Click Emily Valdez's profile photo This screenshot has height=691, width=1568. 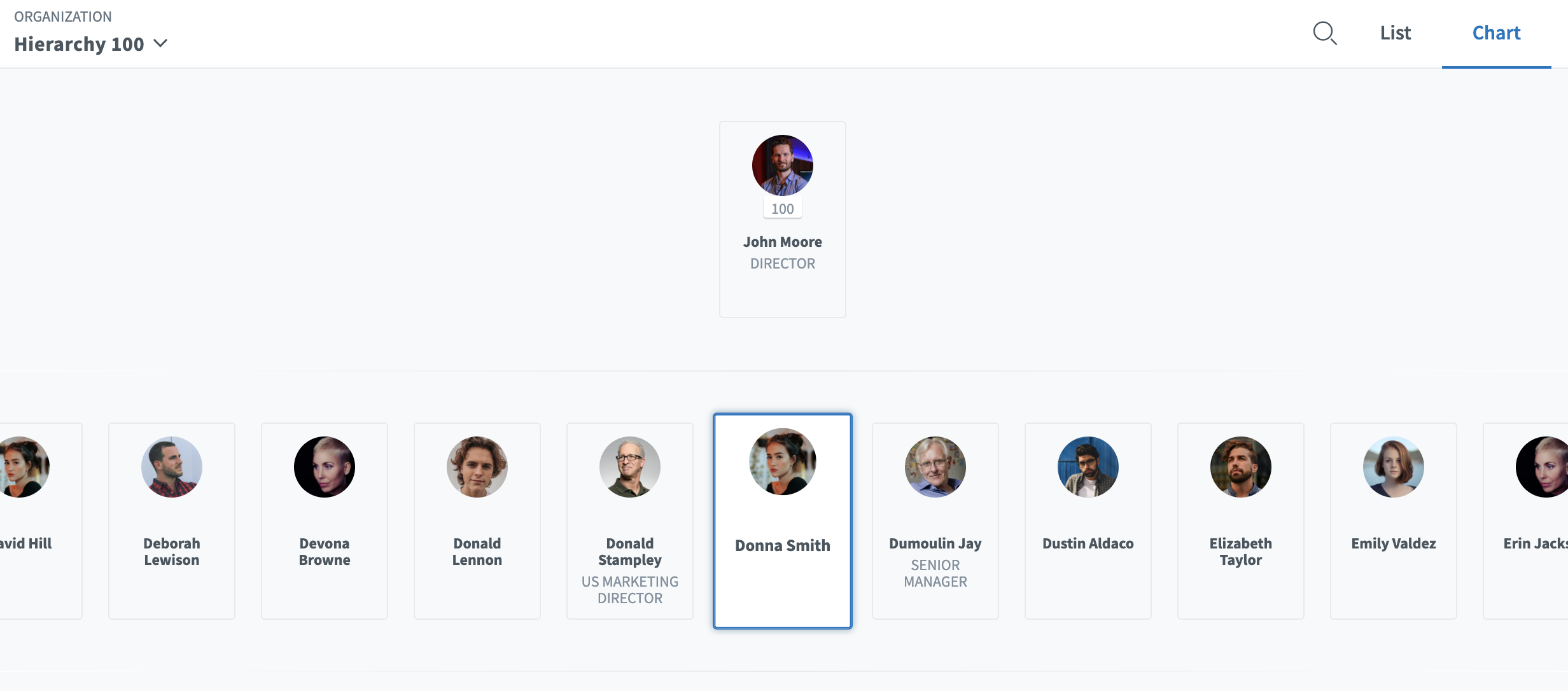[1393, 466]
